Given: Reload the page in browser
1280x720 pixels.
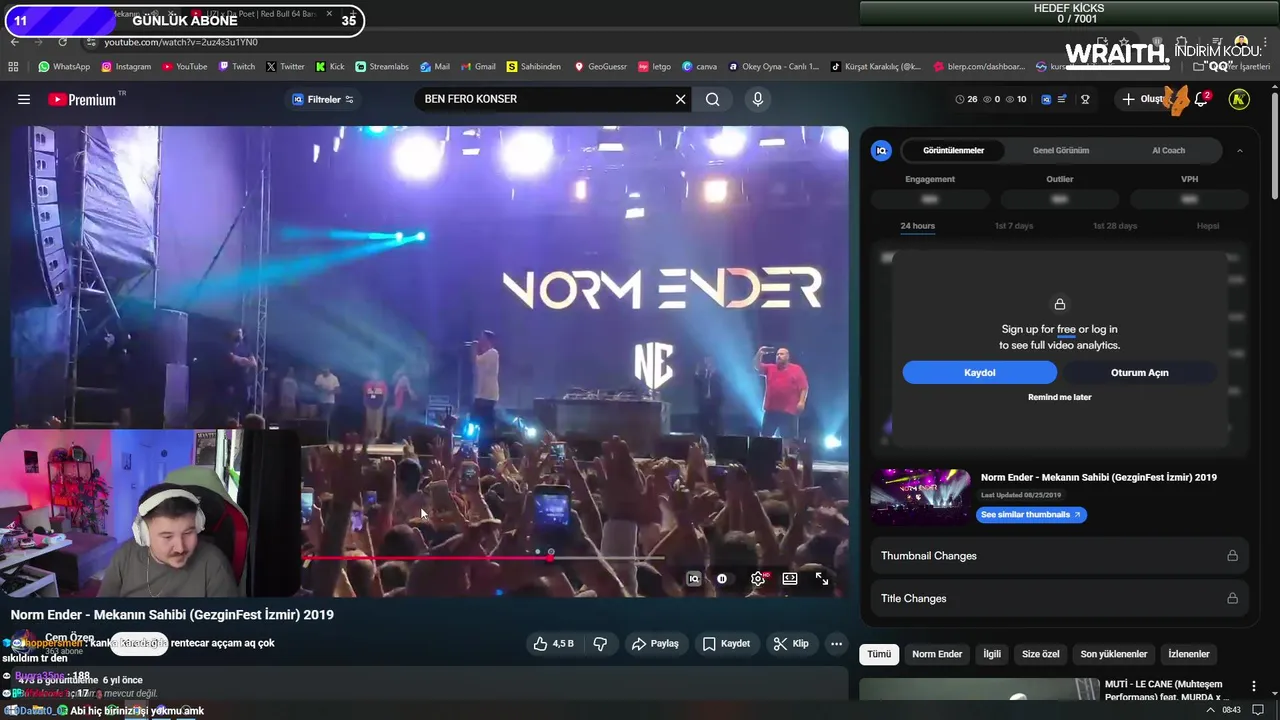Looking at the screenshot, I should (x=62, y=42).
